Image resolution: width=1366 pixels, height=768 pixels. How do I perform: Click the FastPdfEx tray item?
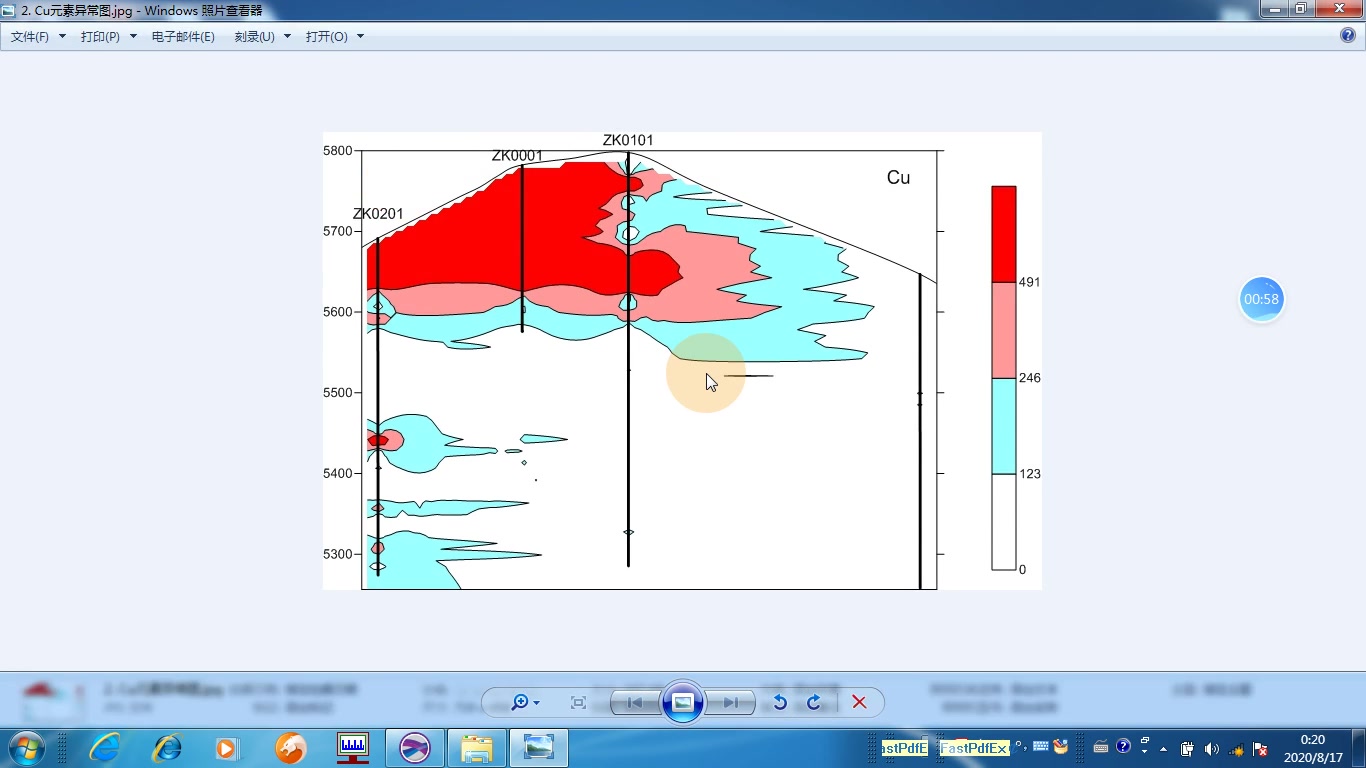(976, 748)
